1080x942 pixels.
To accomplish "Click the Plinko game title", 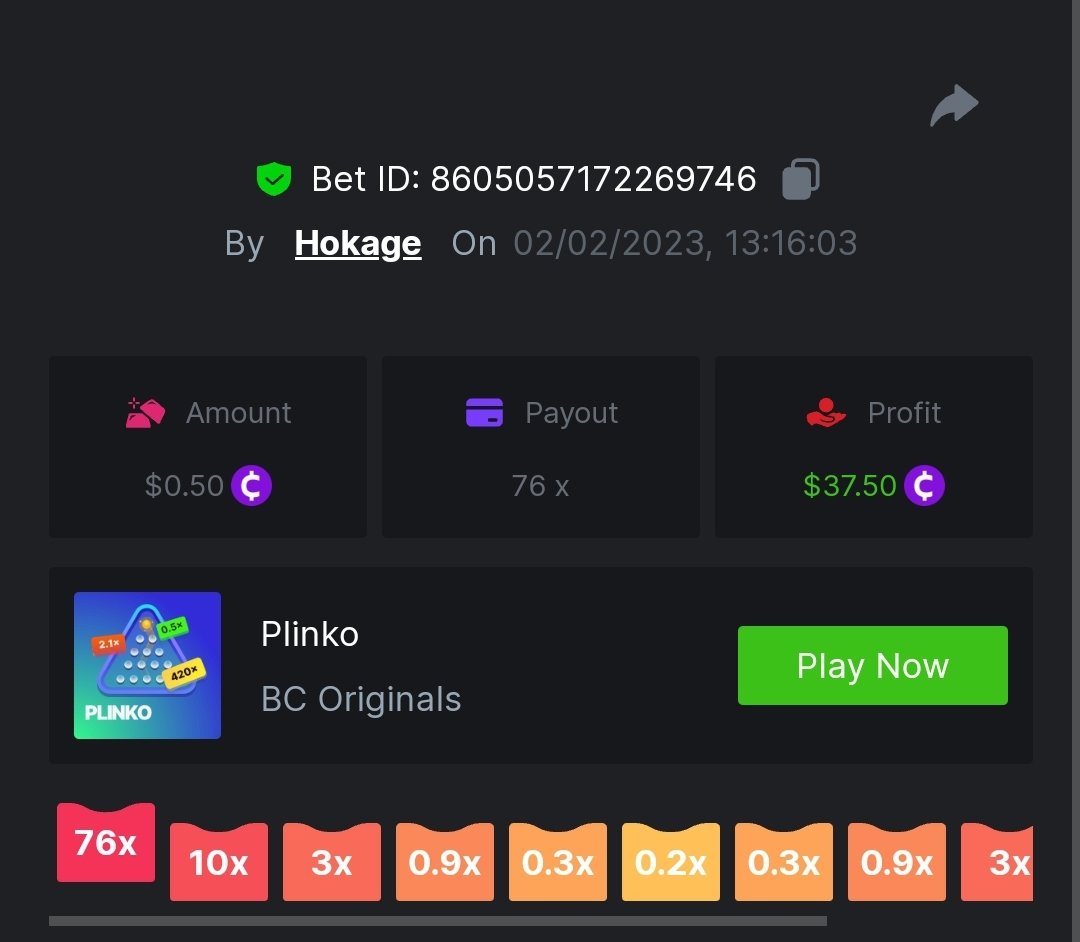I will tap(310, 634).
